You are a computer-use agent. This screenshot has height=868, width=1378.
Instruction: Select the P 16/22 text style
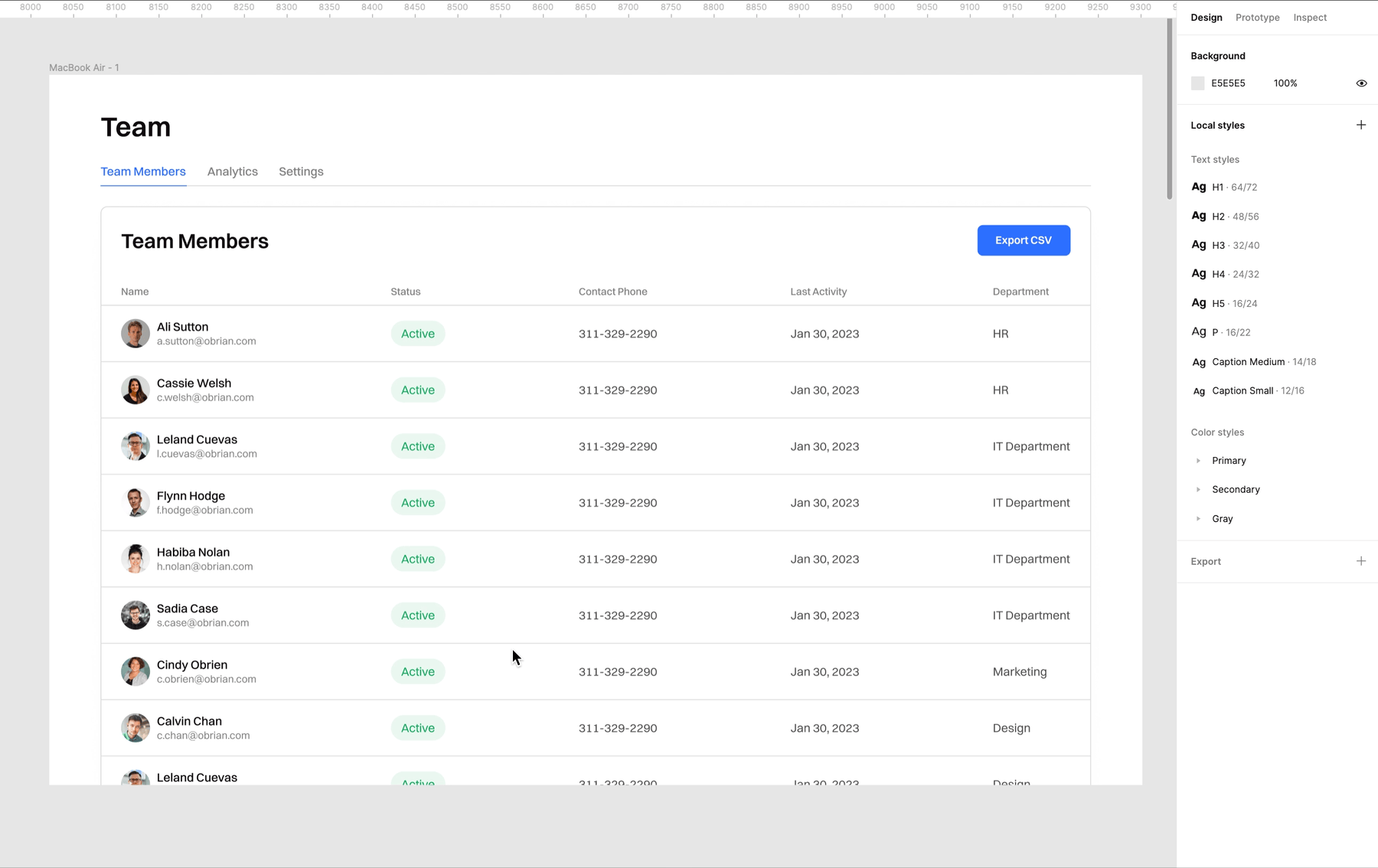[1221, 332]
